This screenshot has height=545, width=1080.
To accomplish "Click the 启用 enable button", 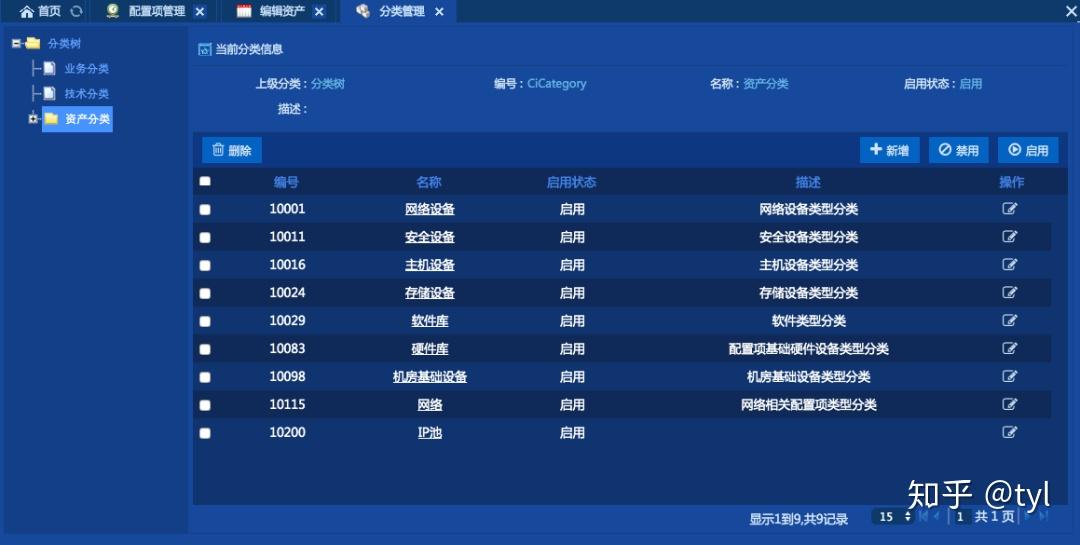I will [1028, 150].
